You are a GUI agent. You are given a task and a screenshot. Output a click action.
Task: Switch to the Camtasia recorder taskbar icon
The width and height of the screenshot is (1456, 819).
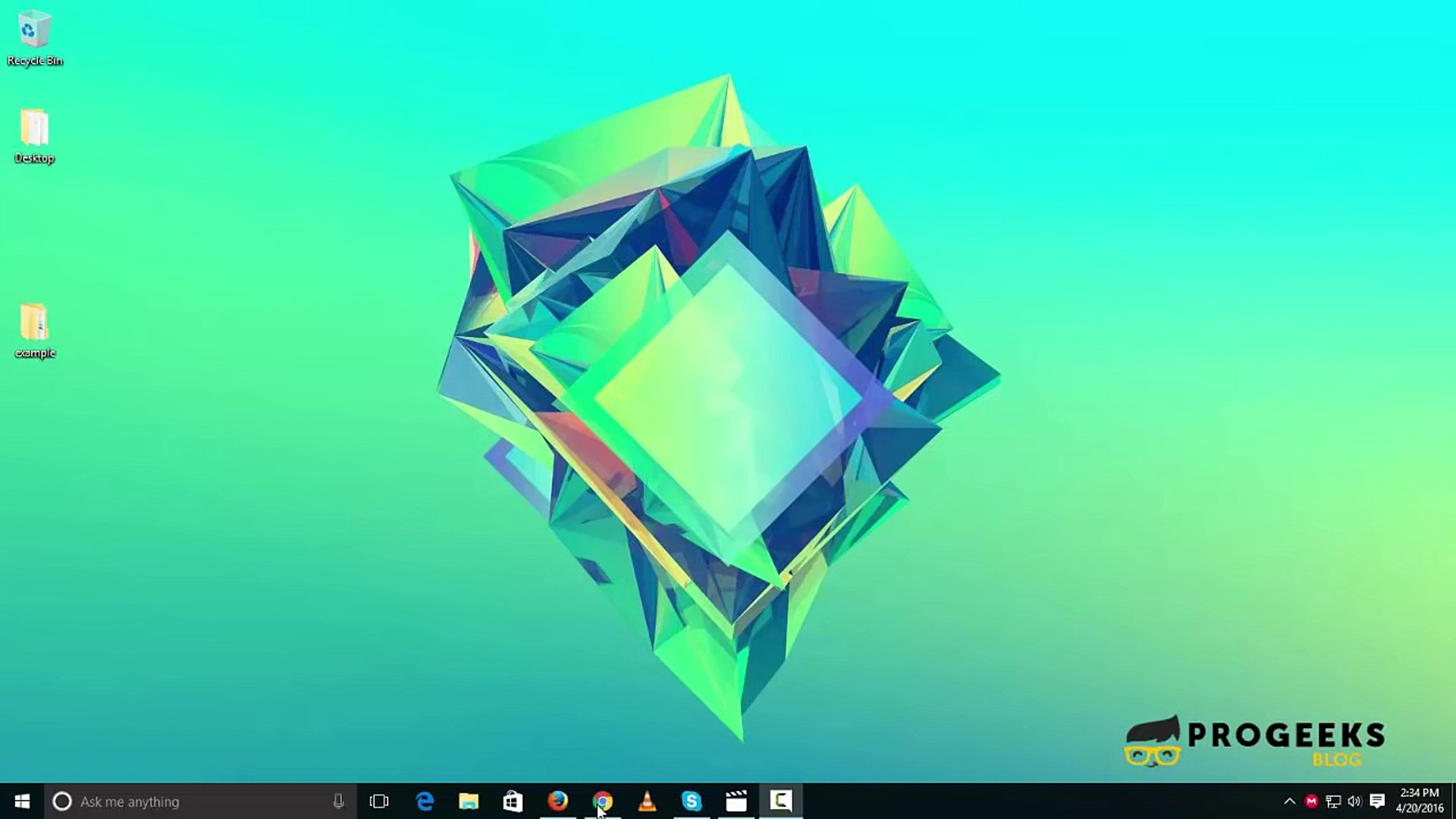click(x=780, y=801)
